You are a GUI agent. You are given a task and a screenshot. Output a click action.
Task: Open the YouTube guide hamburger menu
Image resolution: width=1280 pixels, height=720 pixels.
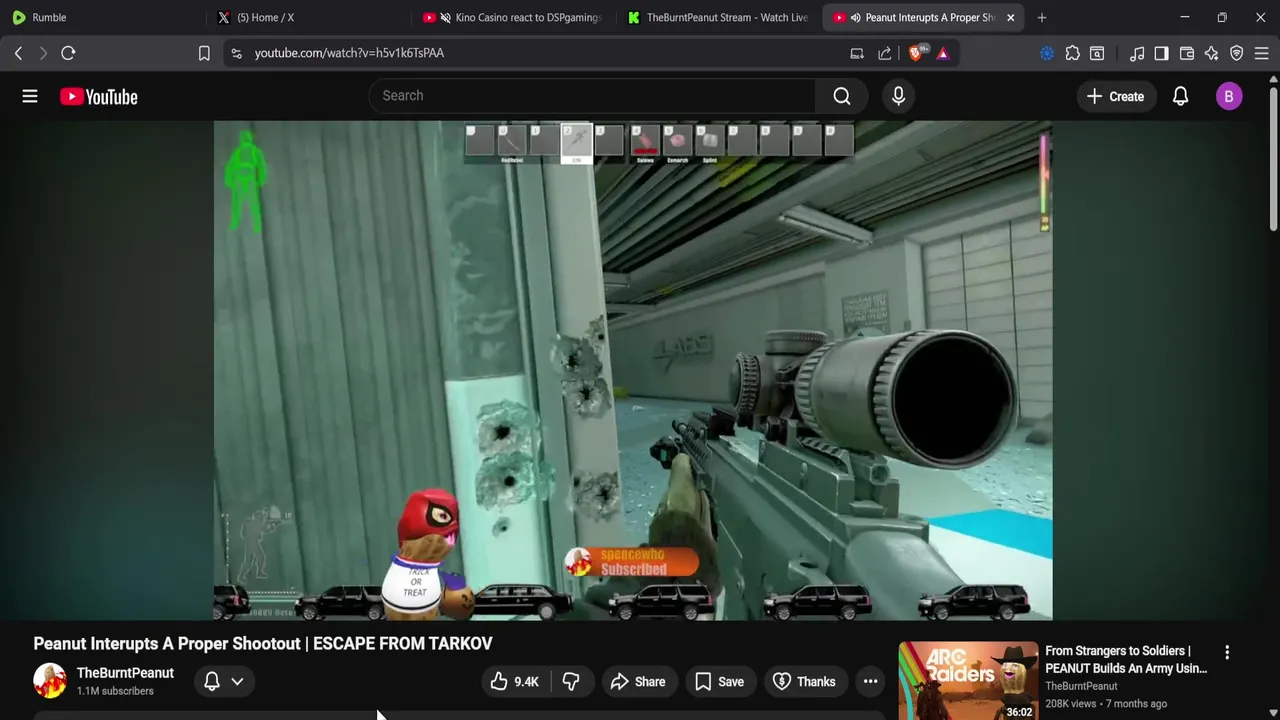tap(30, 96)
